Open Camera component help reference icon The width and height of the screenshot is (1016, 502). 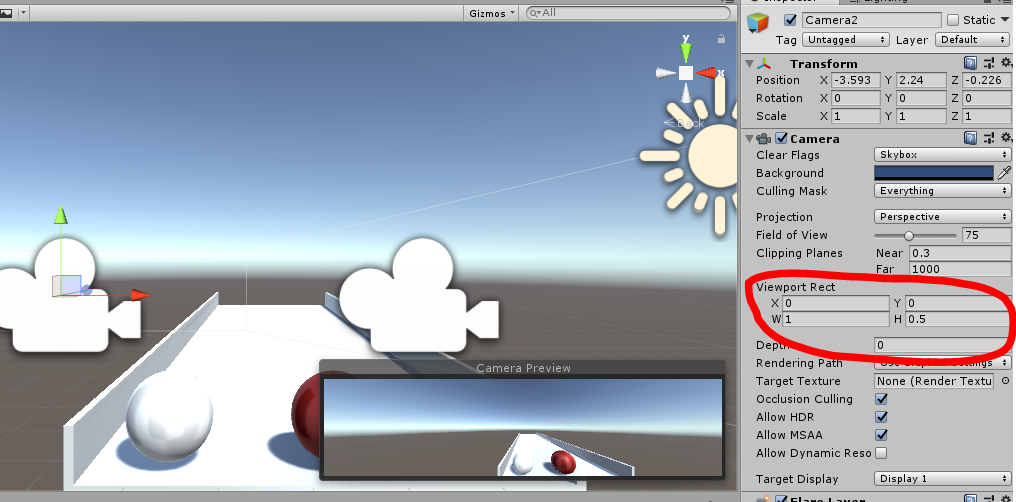[x=970, y=137]
